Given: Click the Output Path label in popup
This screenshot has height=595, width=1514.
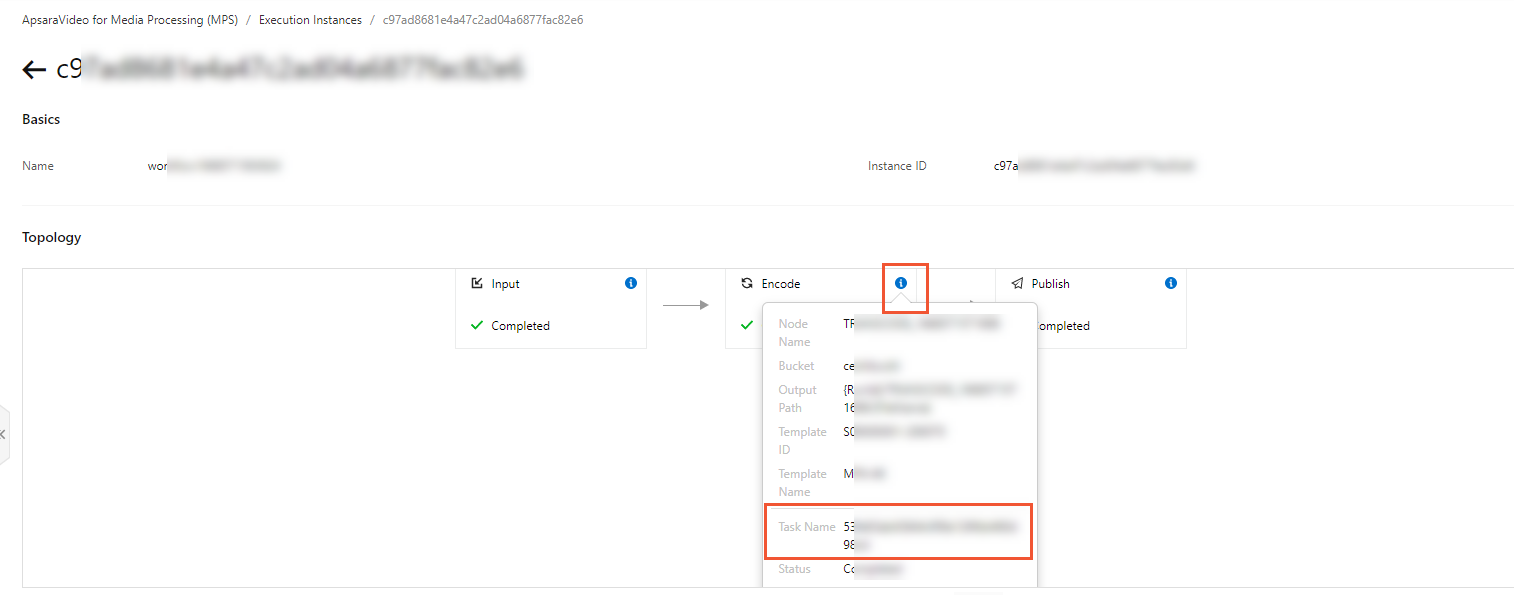Looking at the screenshot, I should [797, 399].
